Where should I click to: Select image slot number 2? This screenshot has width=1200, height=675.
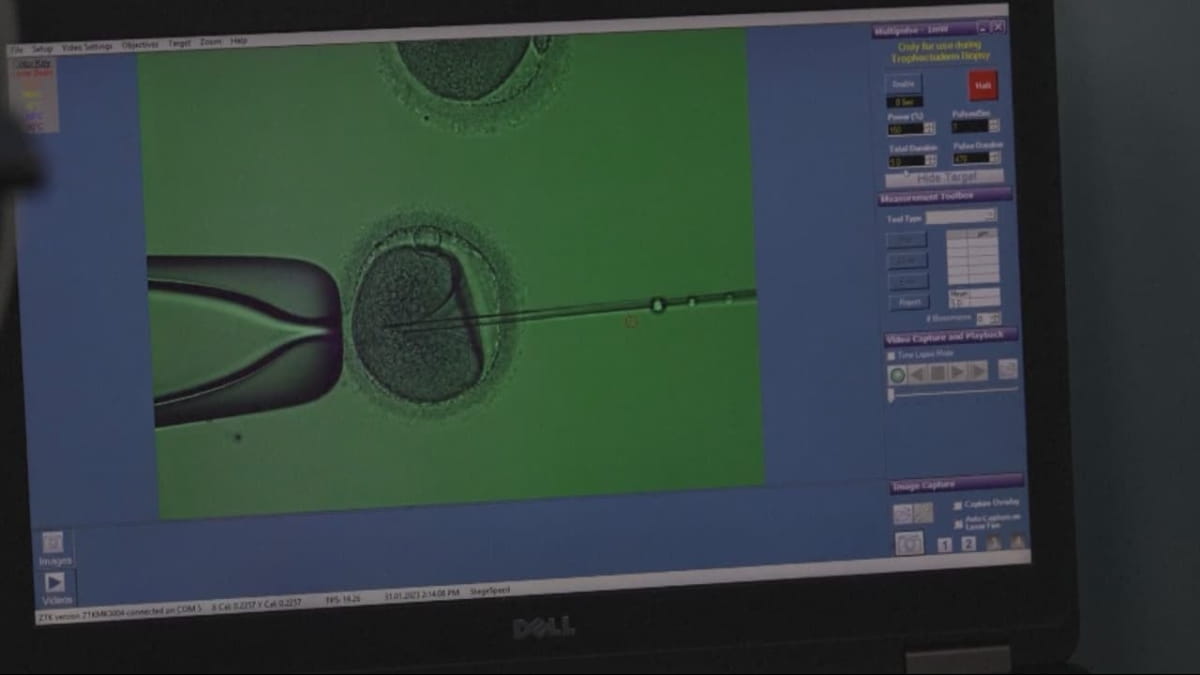(968, 543)
